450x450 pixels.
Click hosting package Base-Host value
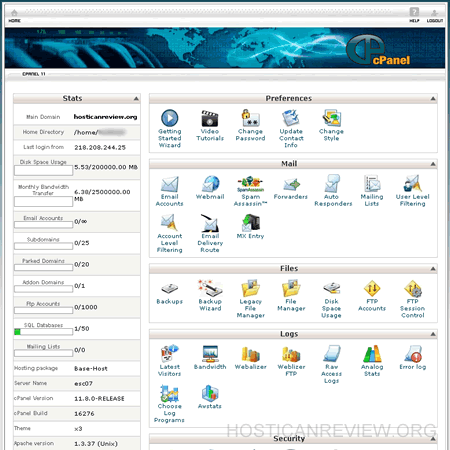(91, 369)
